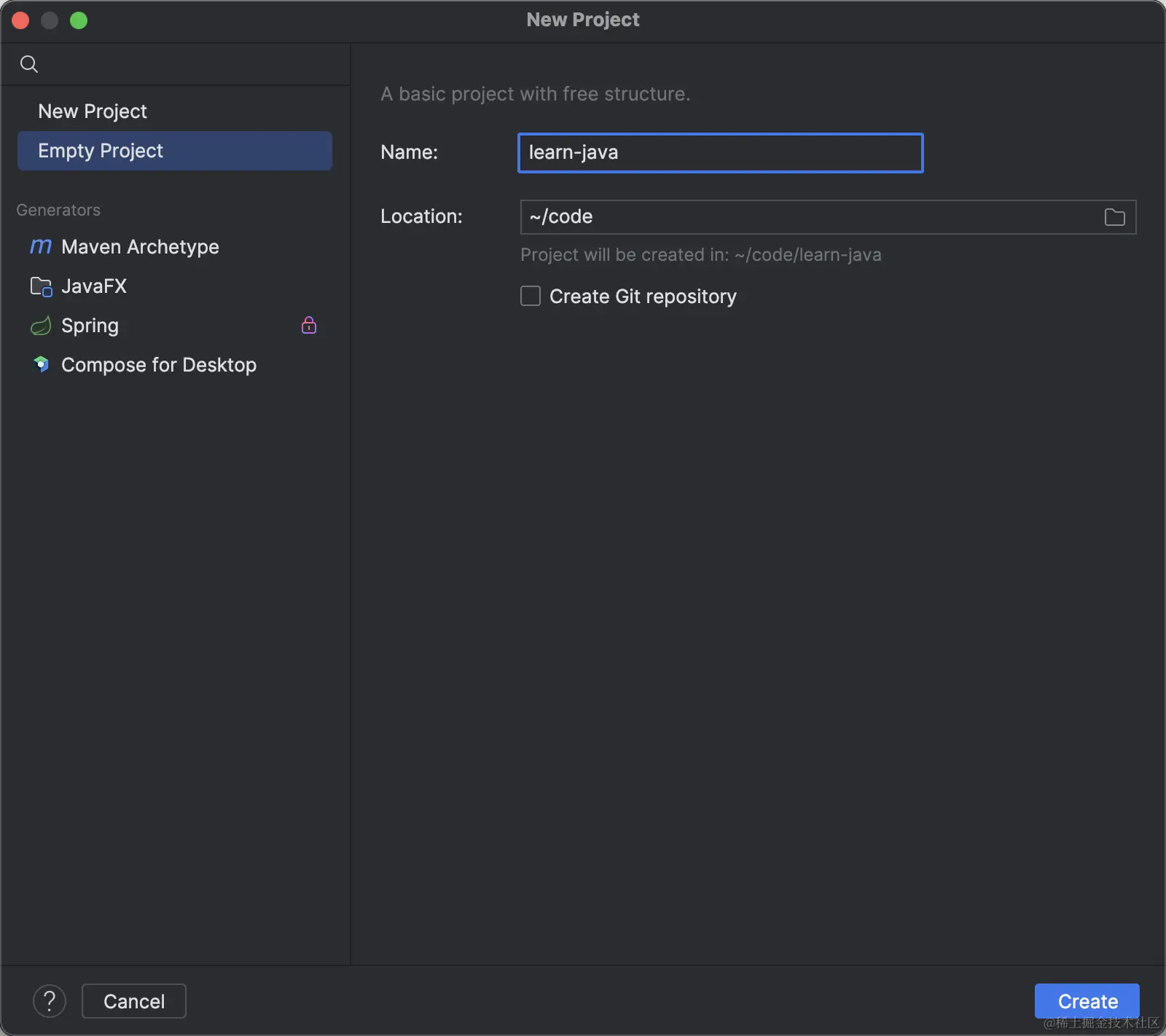Click the Location: label
The image size is (1166, 1036).
coord(421,216)
